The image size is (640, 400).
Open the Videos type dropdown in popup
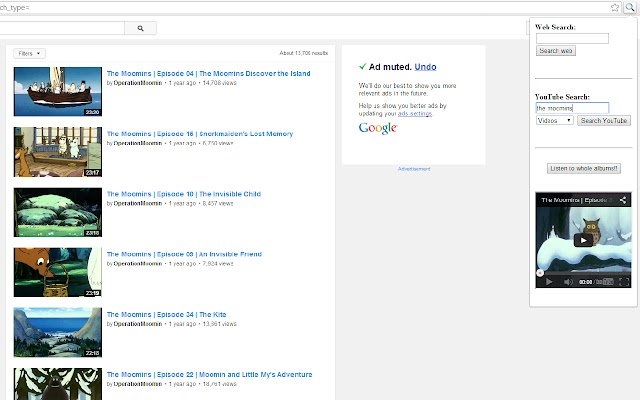[x=555, y=120]
